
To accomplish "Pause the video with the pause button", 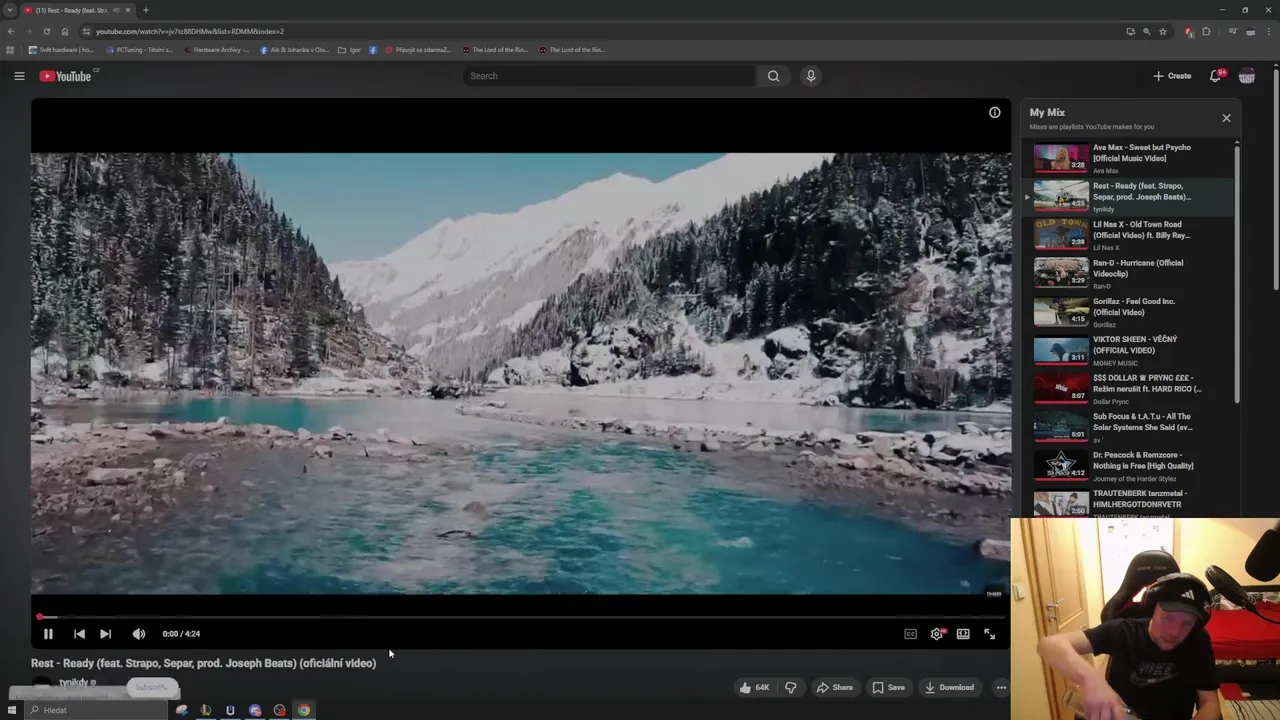I will click(48, 634).
